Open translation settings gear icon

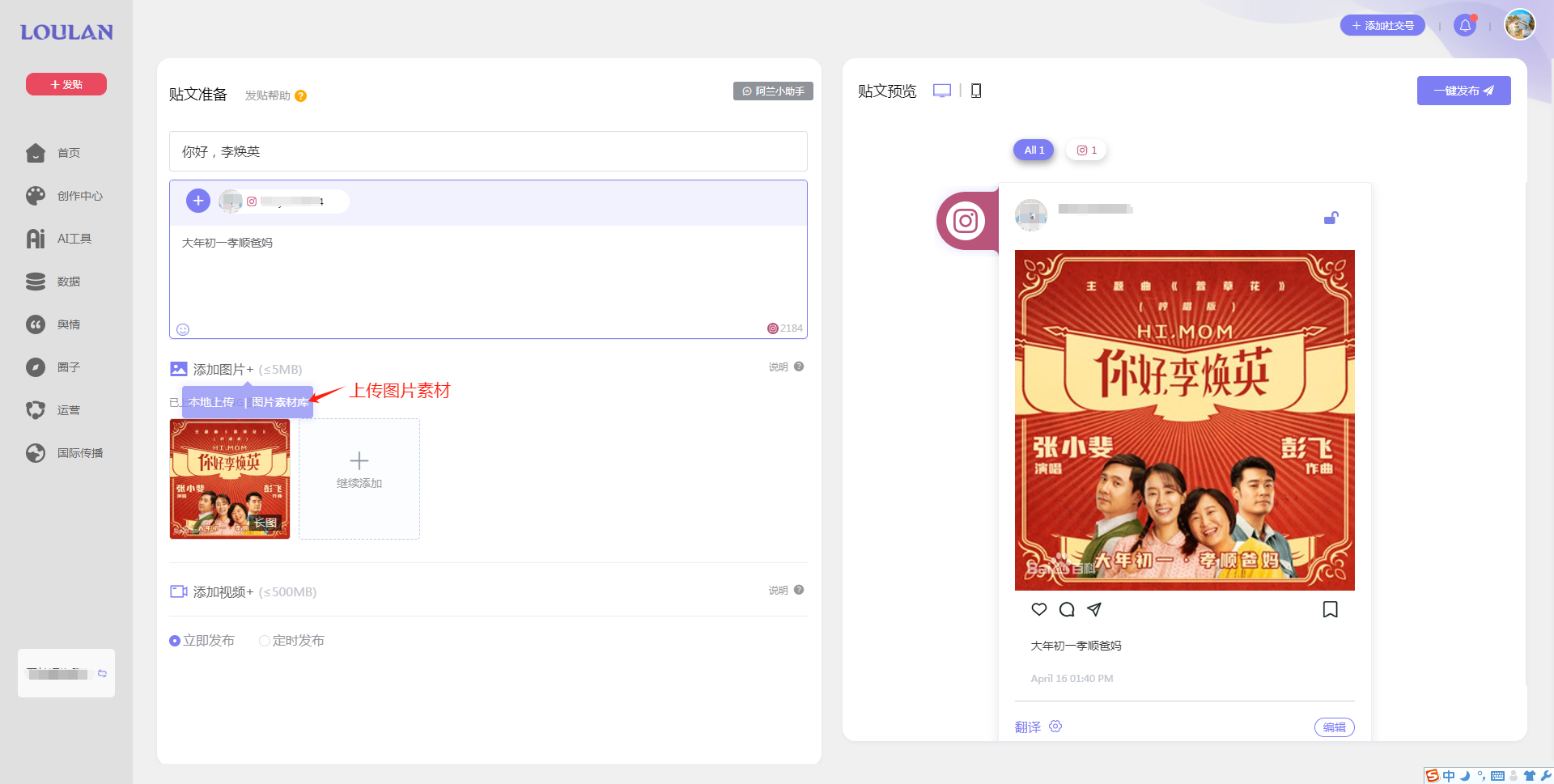pos(1055,727)
